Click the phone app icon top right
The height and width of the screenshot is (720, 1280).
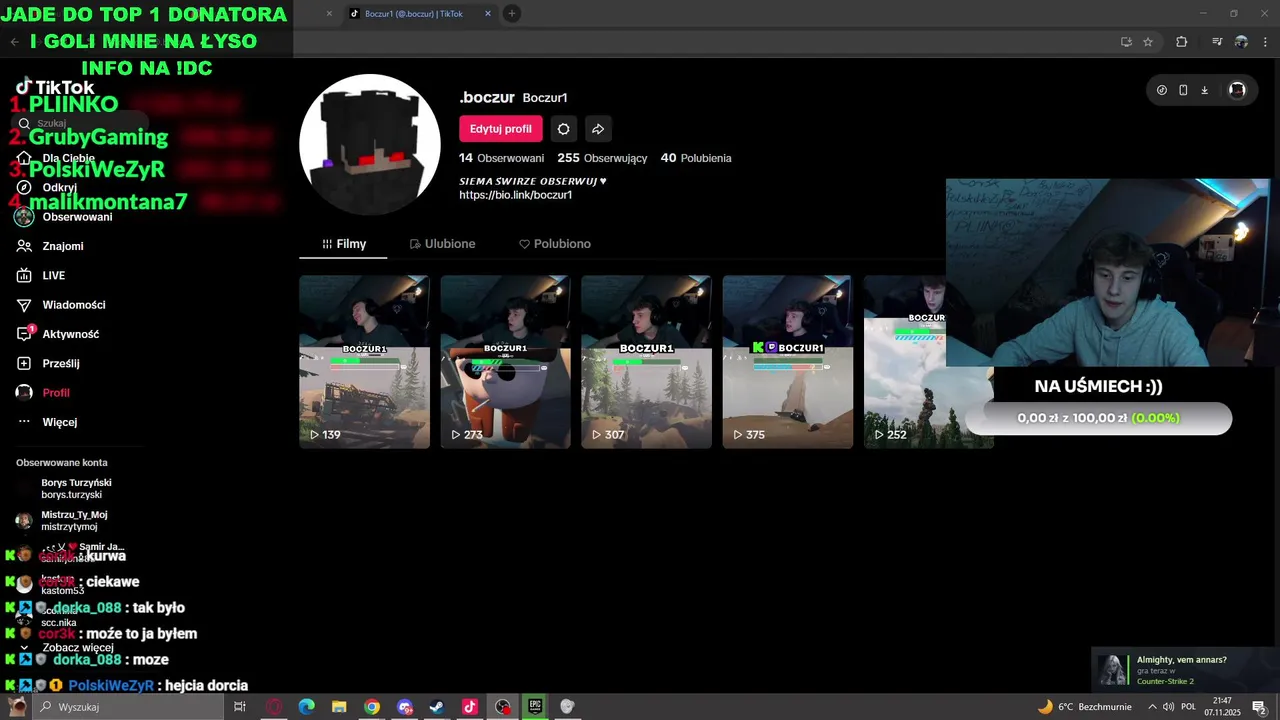(x=1183, y=90)
